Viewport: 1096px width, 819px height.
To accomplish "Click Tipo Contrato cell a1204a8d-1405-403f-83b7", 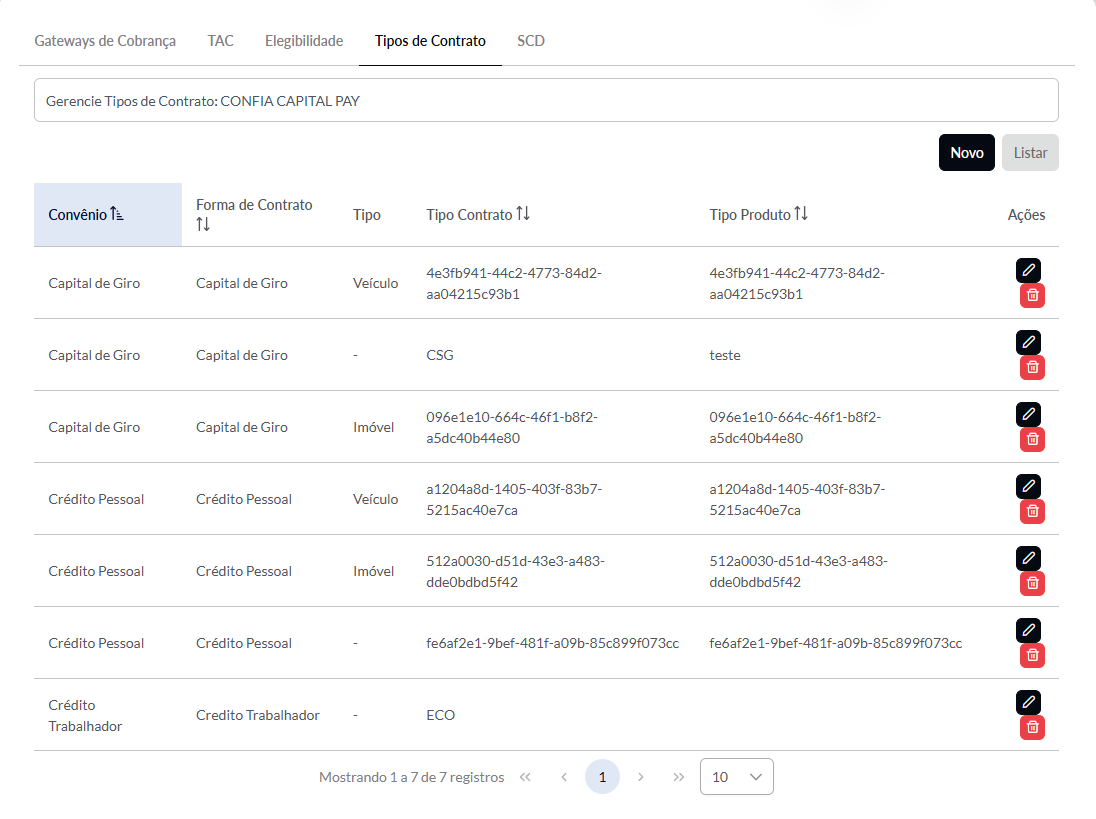I will pyautogui.click(x=514, y=499).
